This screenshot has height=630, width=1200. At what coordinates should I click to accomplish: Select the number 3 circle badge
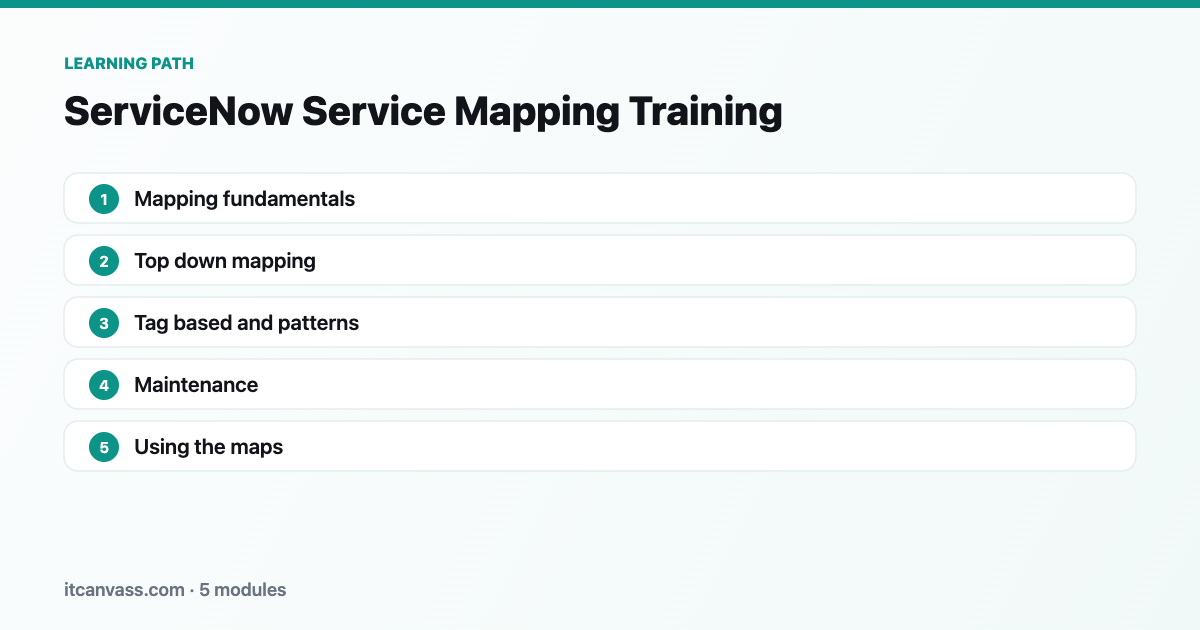pyautogui.click(x=104, y=323)
